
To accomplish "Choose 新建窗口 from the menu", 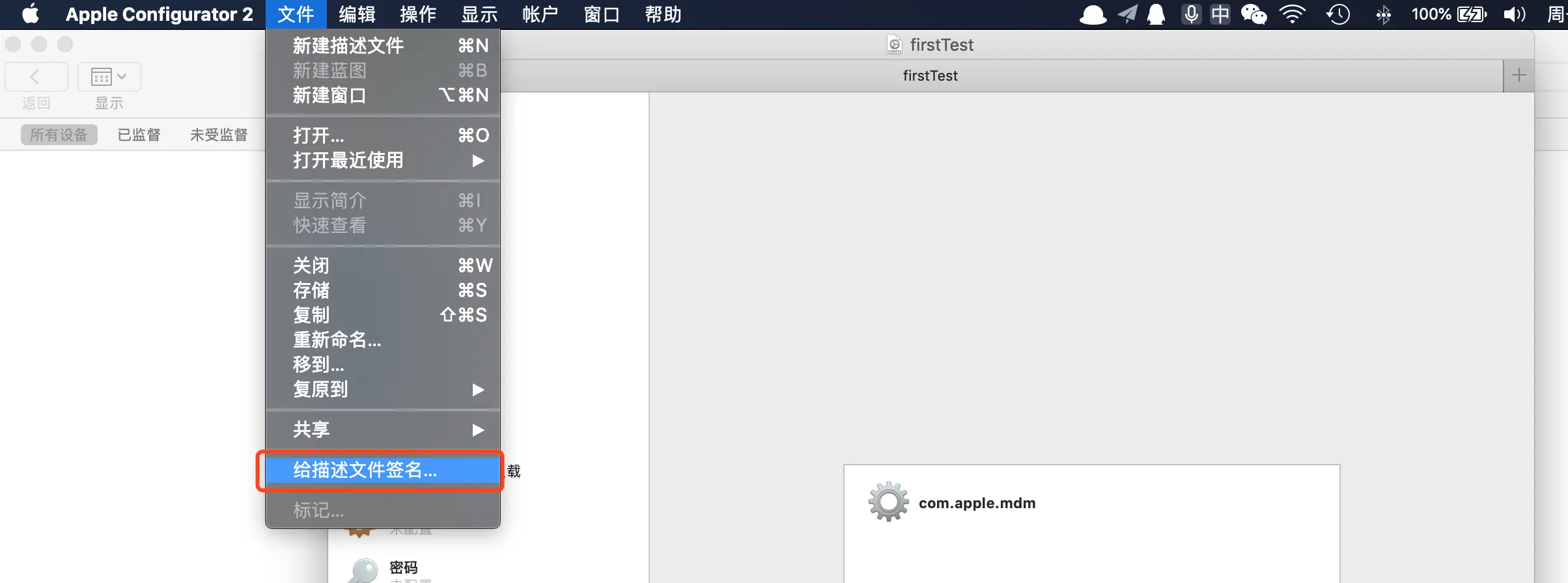I will pos(383,95).
